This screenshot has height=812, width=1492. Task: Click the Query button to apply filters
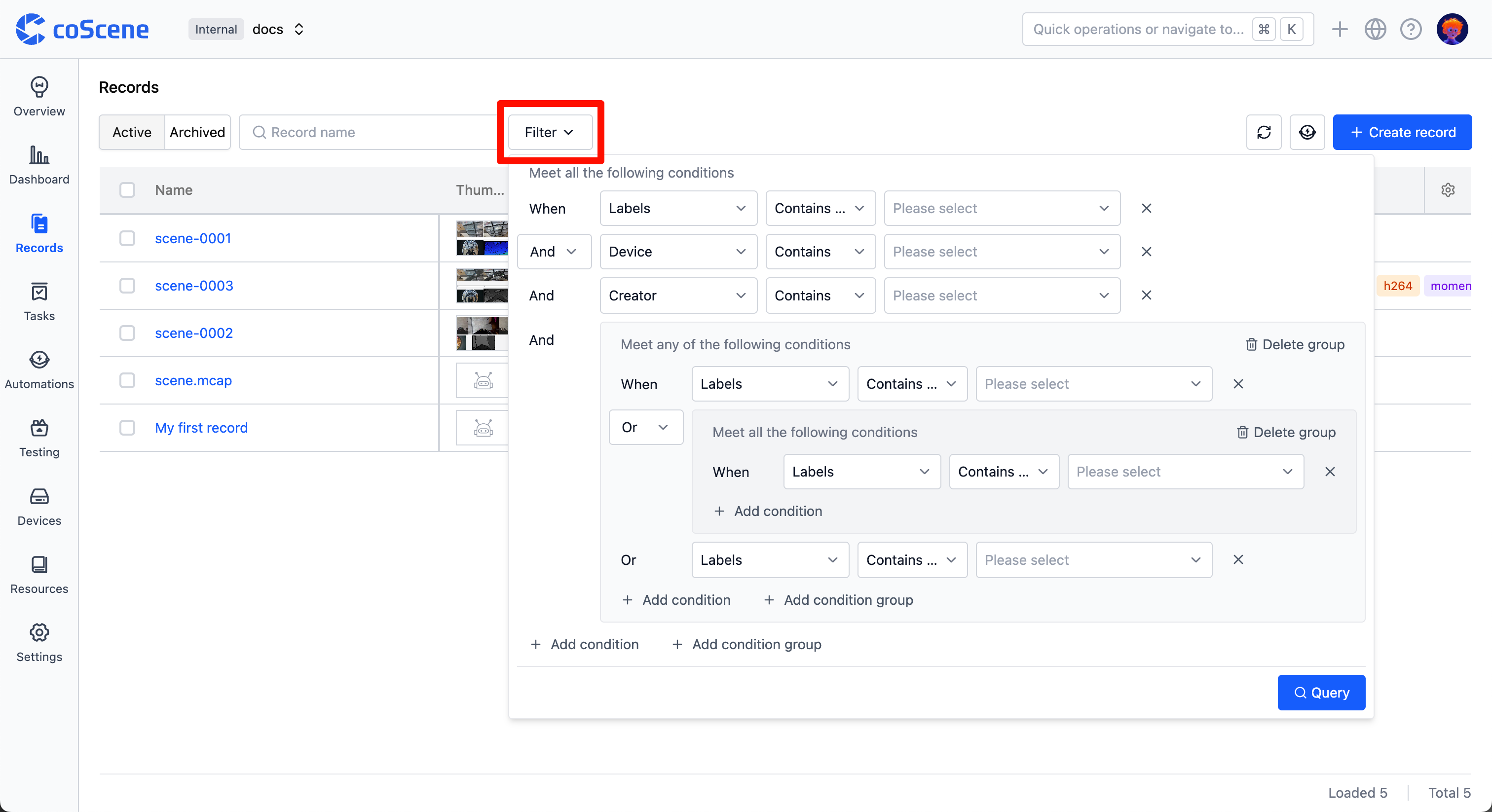pos(1321,692)
